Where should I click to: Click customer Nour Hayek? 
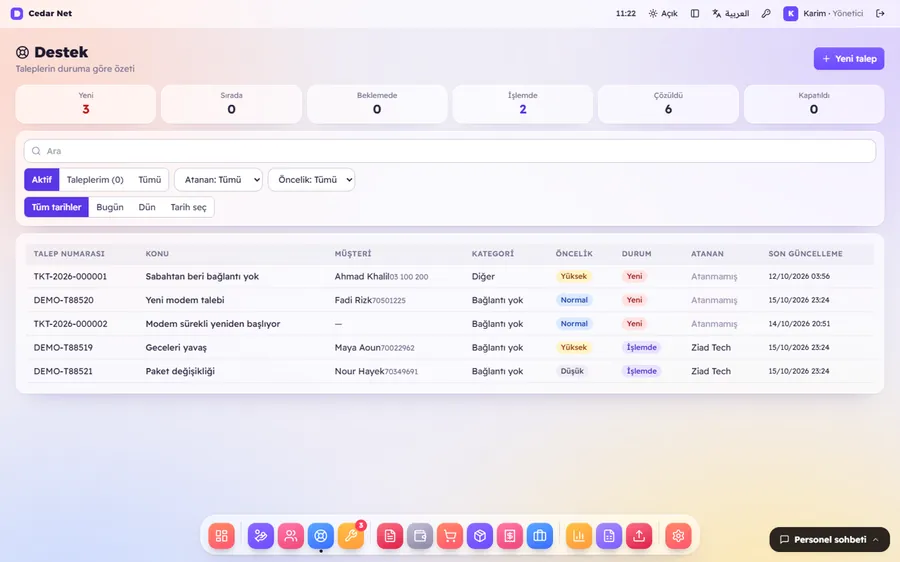click(359, 371)
